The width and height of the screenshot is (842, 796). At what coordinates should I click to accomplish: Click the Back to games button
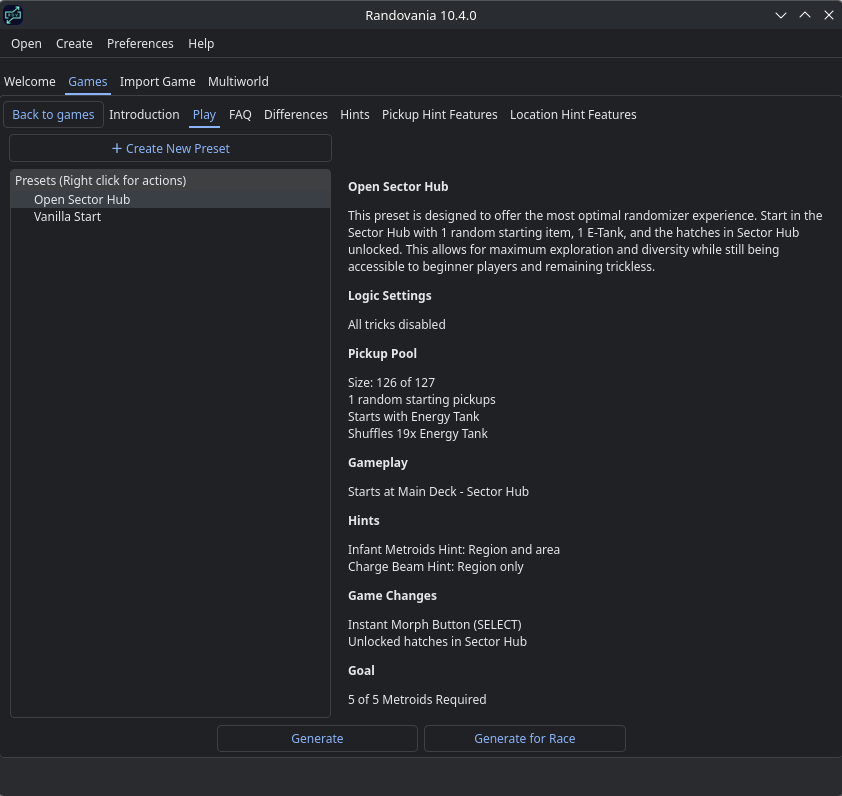click(x=54, y=115)
